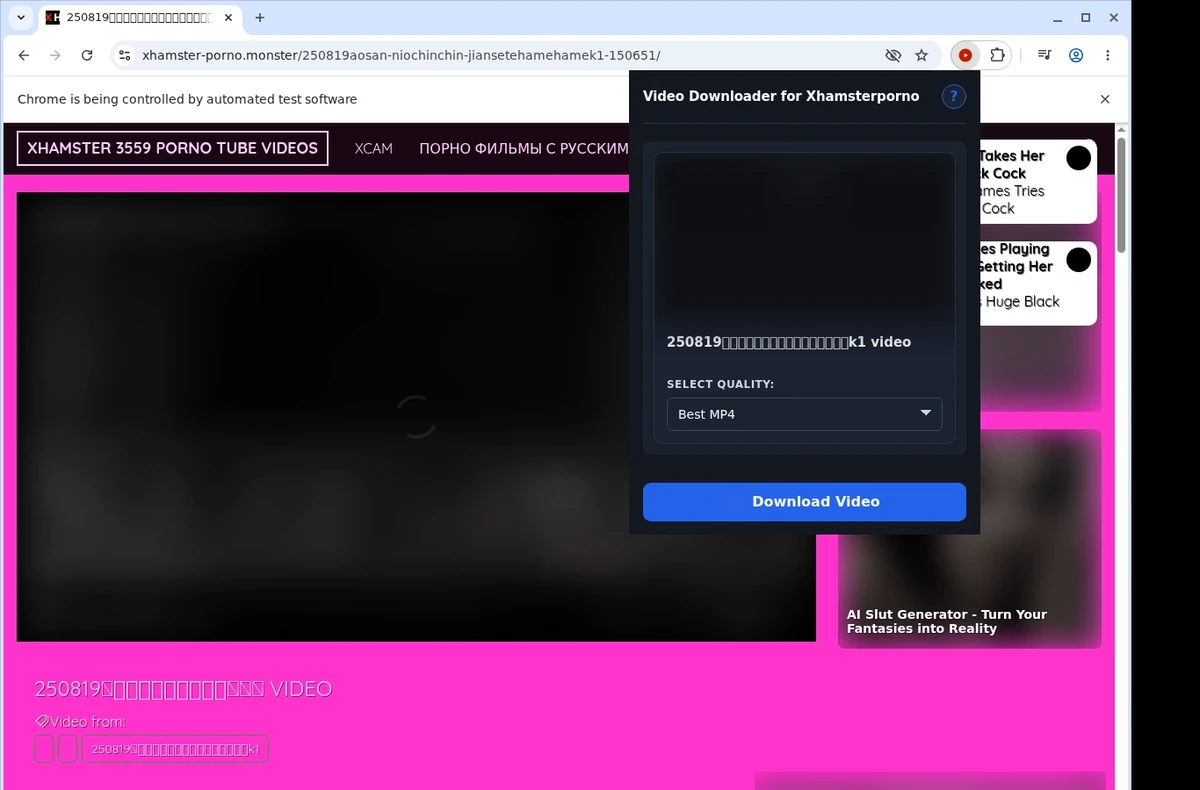This screenshot has height=790, width=1200.
Task: Toggle the red video downloader extension icon
Action: [965, 56]
